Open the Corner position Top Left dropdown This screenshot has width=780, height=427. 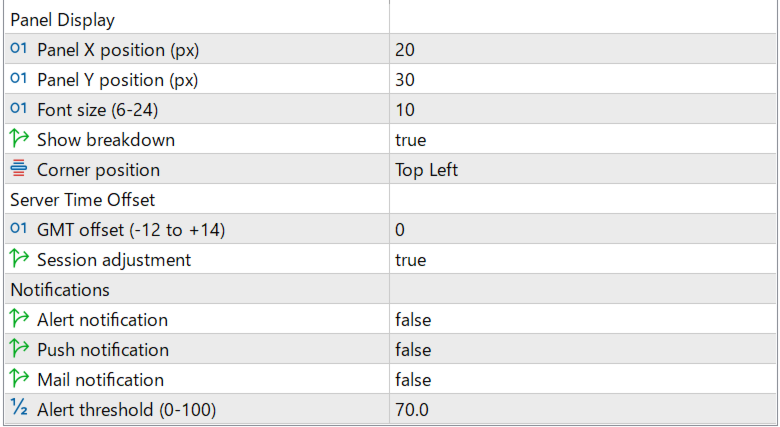427,170
